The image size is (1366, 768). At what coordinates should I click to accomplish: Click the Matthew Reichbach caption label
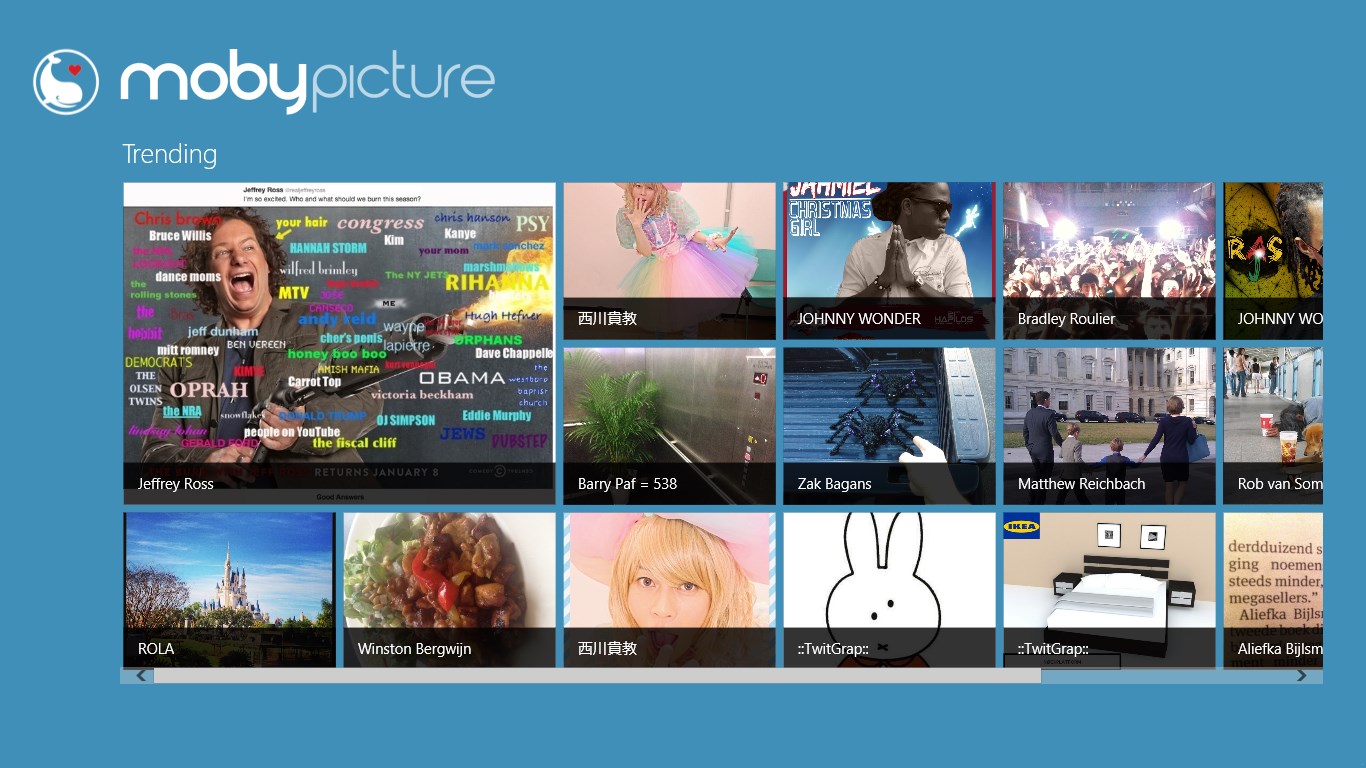1081,484
